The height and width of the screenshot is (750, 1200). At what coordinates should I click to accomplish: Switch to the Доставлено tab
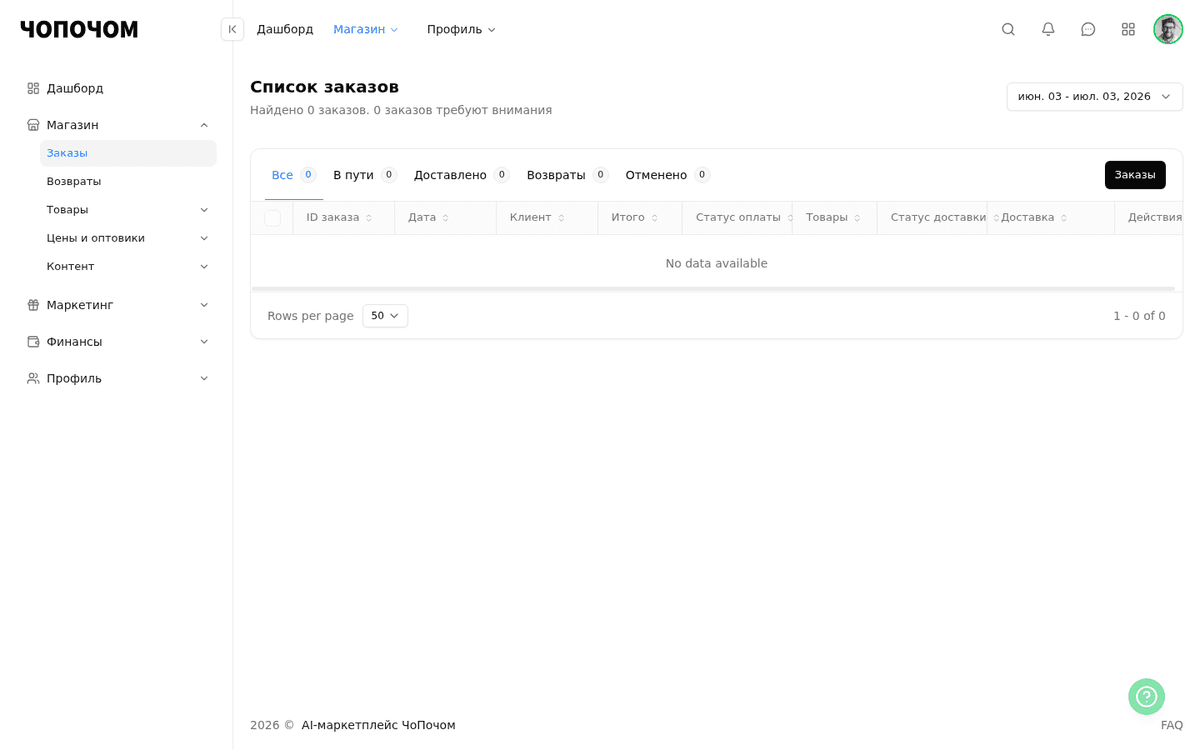click(x=462, y=175)
